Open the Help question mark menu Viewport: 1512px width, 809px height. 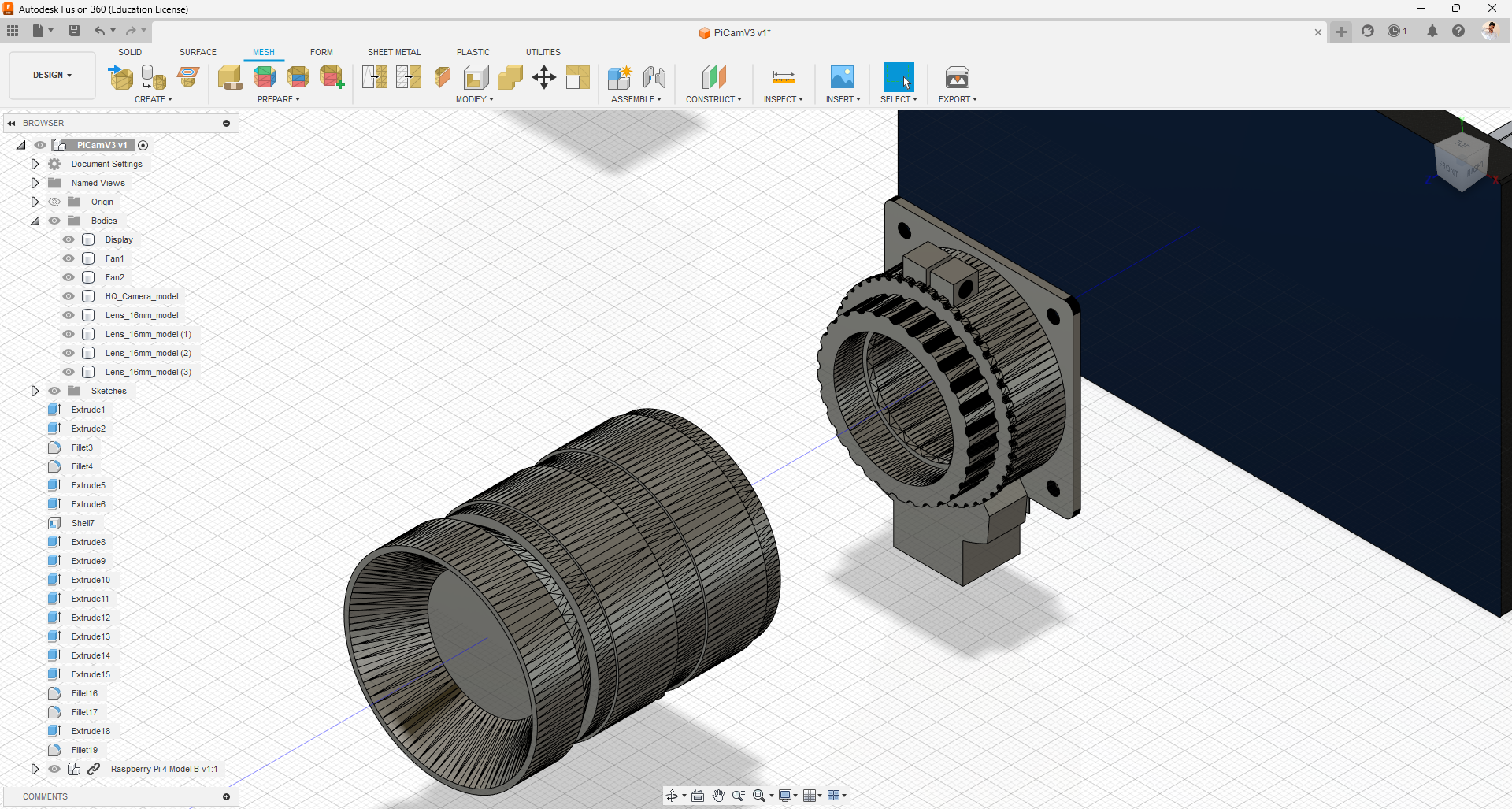pos(1458,31)
